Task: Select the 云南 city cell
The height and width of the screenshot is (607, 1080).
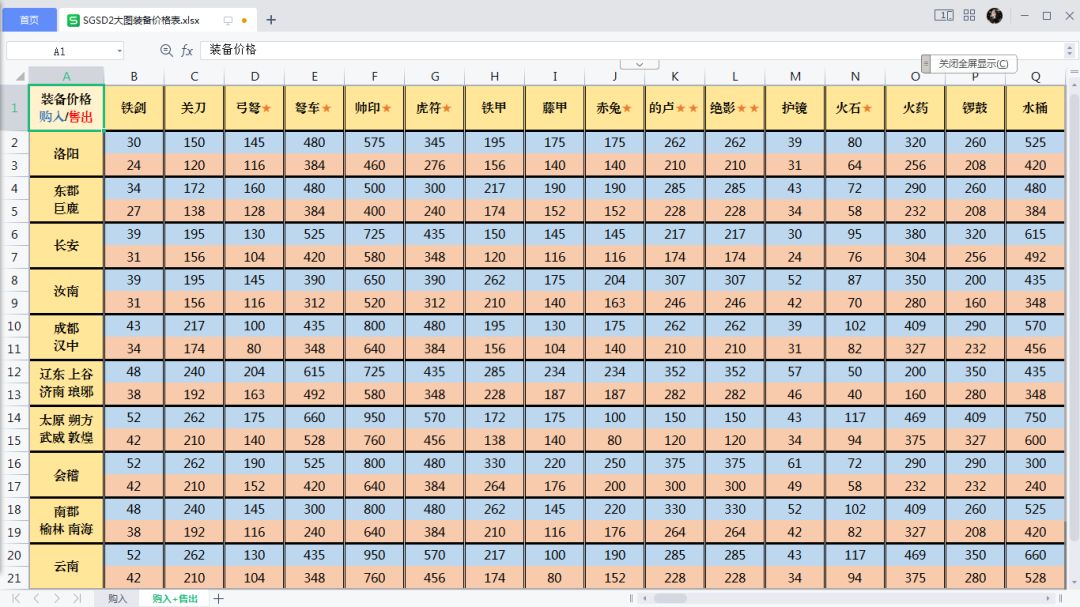Action: pyautogui.click(x=66, y=566)
